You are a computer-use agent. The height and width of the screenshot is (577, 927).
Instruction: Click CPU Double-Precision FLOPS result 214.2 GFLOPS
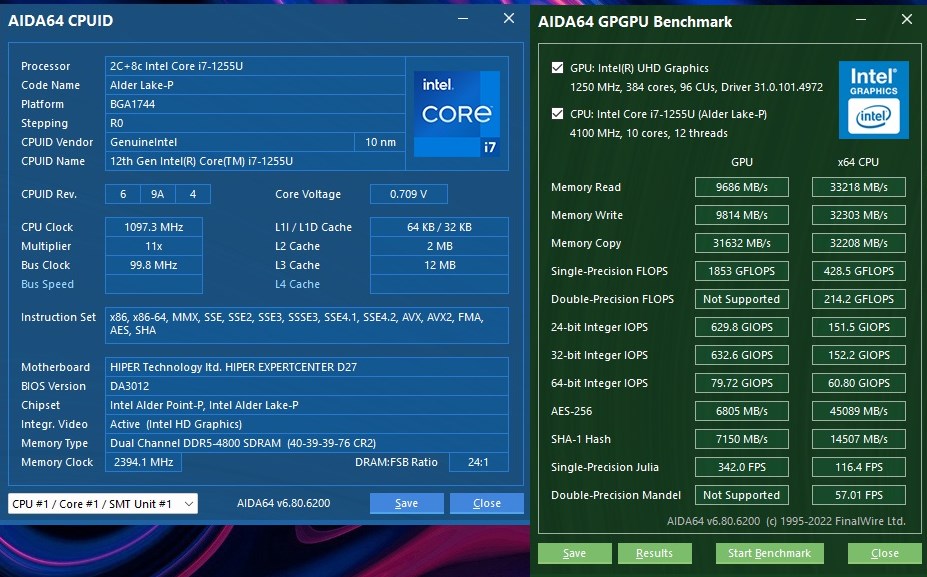(x=858, y=299)
